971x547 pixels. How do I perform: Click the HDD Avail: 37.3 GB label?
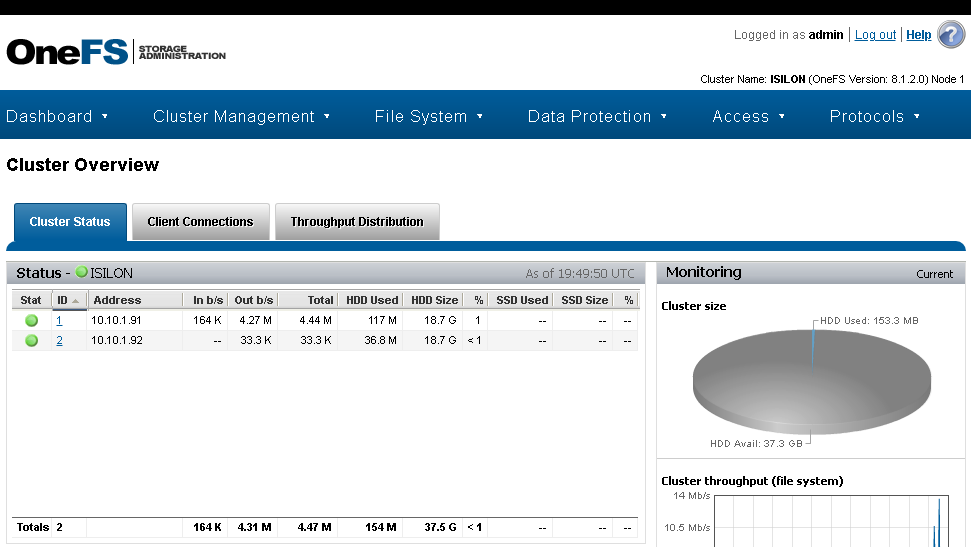756,444
